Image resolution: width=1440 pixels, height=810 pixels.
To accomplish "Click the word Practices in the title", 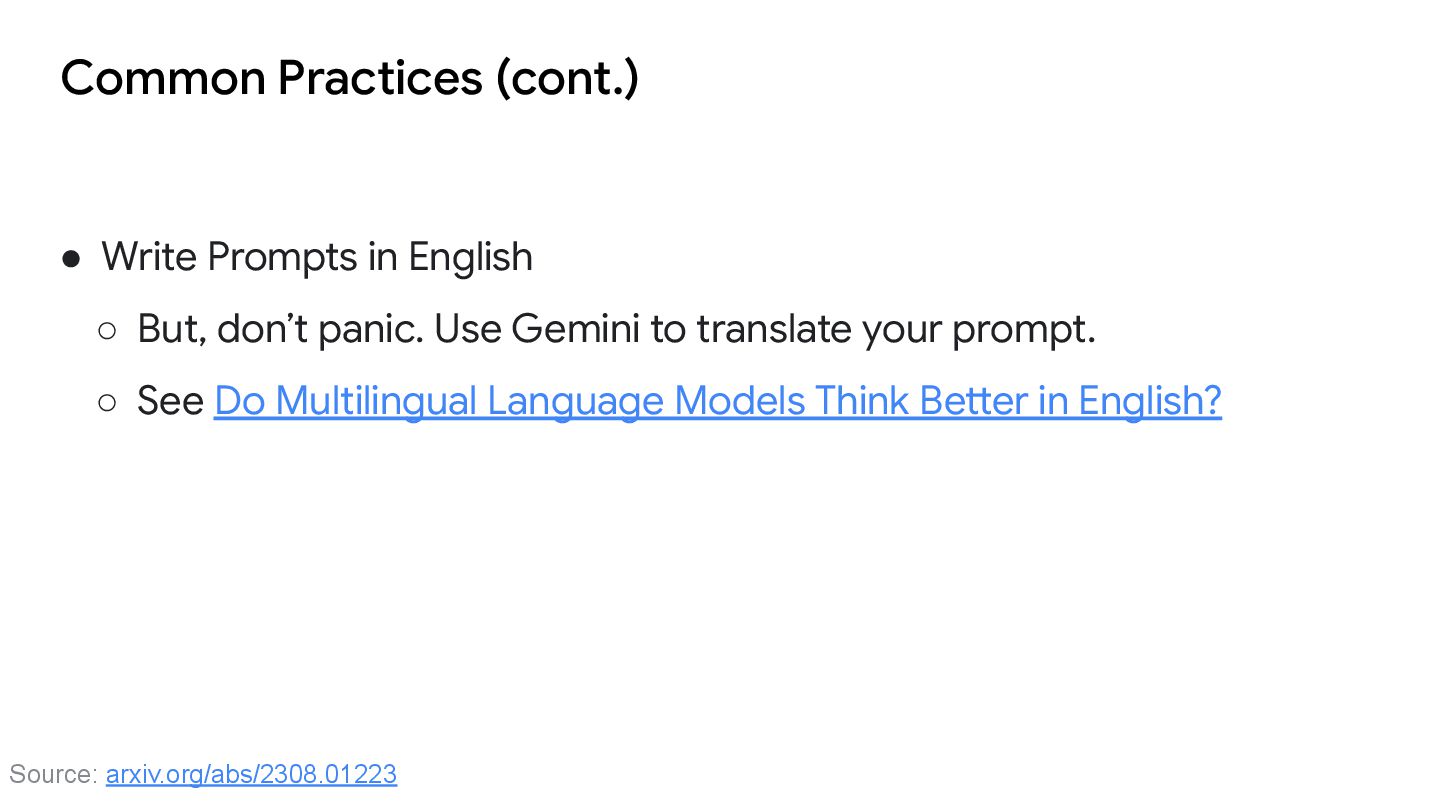I will click(x=380, y=78).
